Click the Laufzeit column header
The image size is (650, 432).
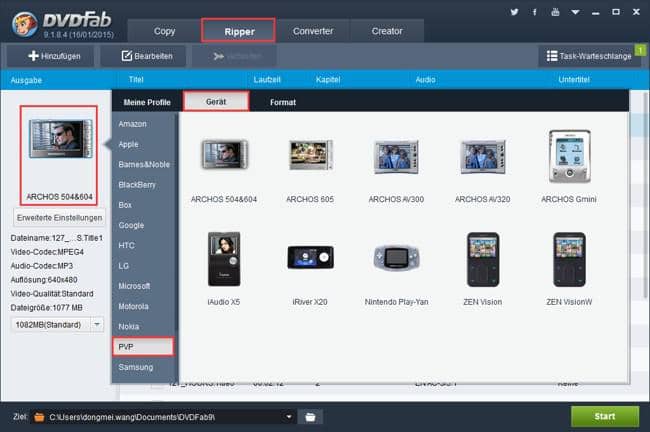pos(267,79)
